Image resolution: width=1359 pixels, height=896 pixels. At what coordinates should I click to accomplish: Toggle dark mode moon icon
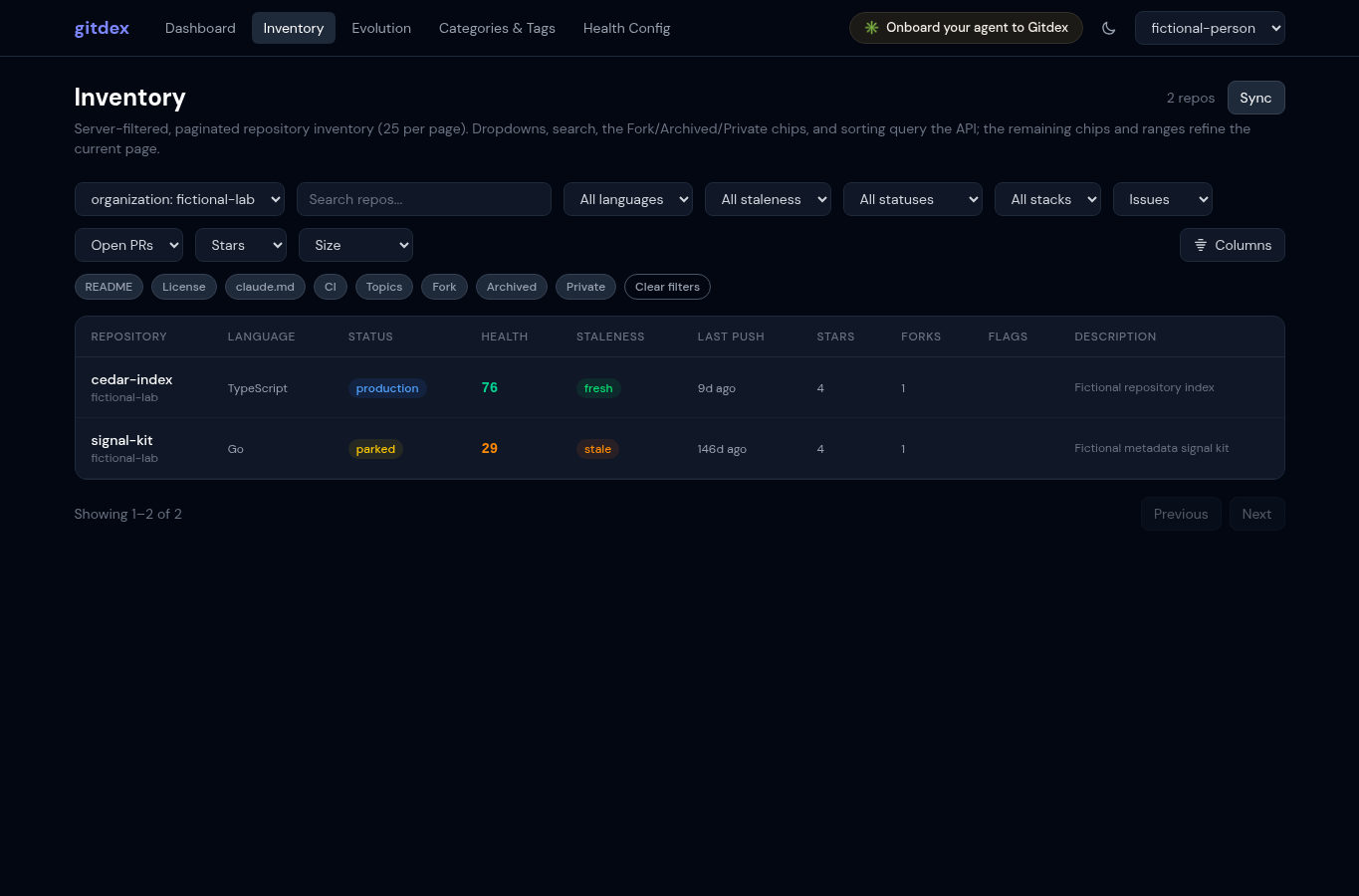[1108, 28]
